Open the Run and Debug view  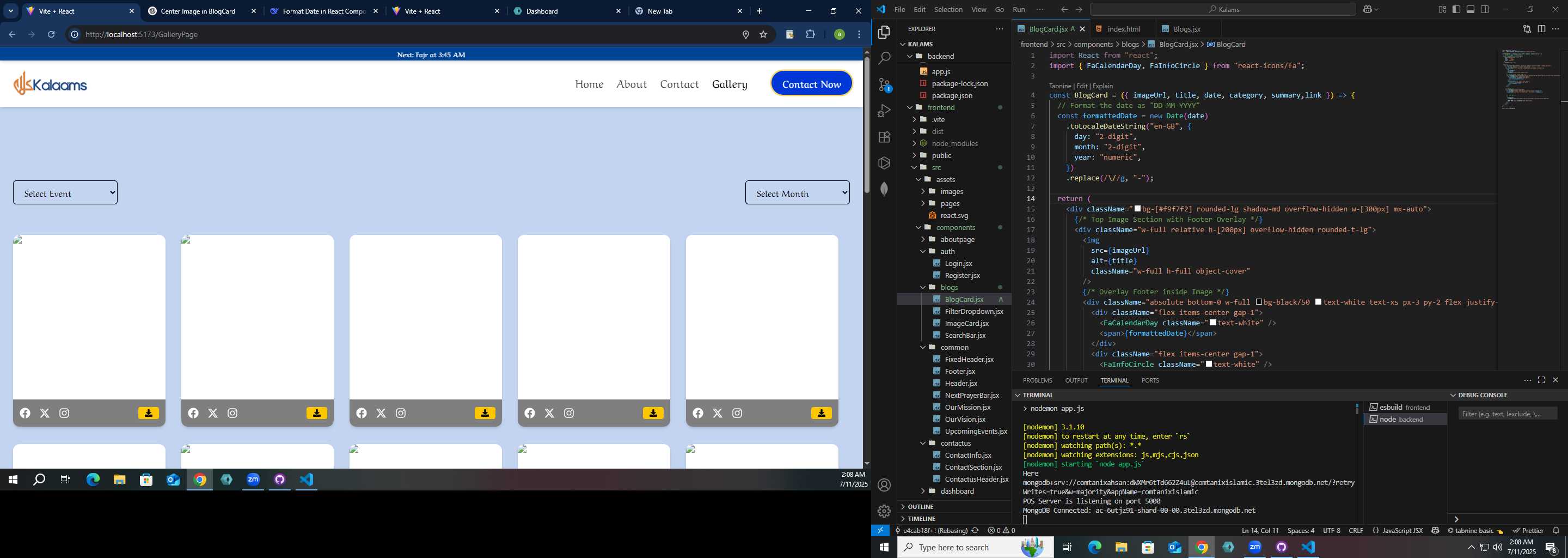884,111
